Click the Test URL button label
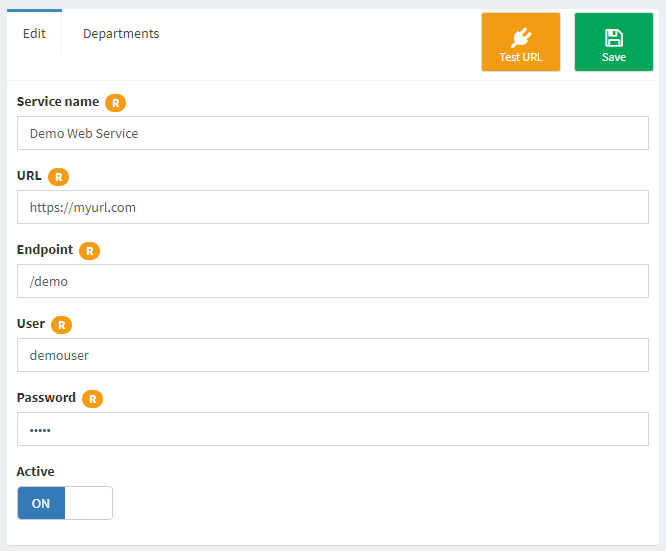The image size is (666, 551). point(521,57)
